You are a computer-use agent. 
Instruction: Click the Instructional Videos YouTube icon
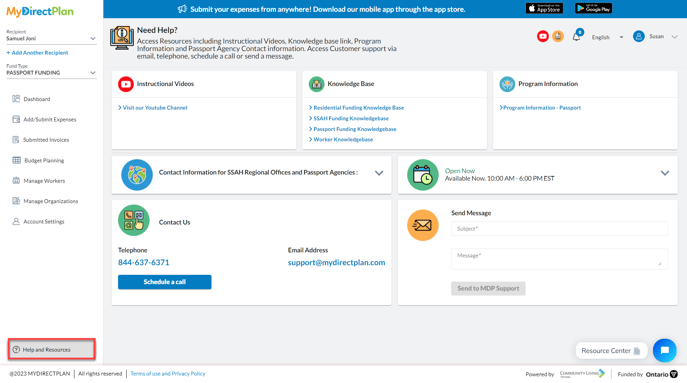click(126, 84)
